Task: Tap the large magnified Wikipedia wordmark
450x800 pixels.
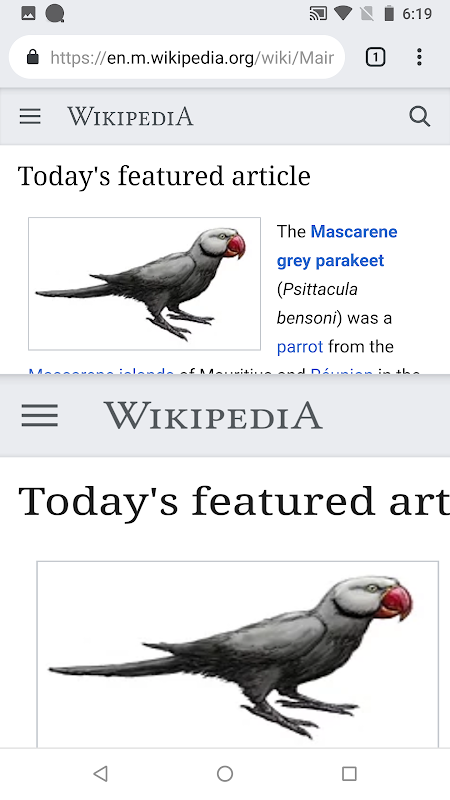Action: [x=213, y=415]
